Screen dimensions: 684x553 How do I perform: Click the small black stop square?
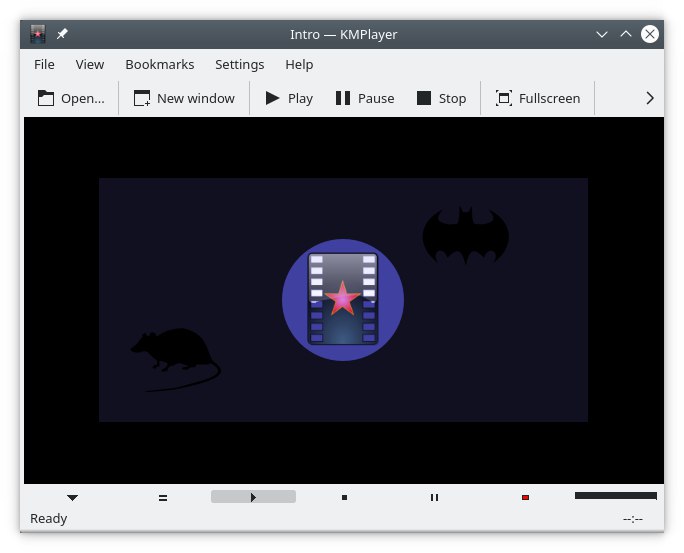(345, 498)
